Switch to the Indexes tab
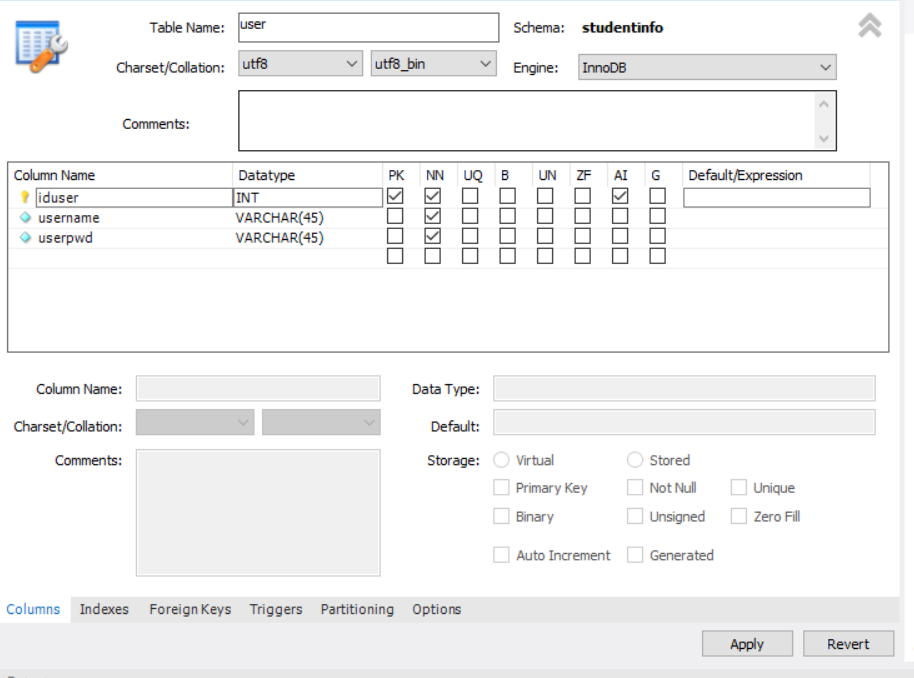914x678 pixels. pyautogui.click(x=104, y=609)
